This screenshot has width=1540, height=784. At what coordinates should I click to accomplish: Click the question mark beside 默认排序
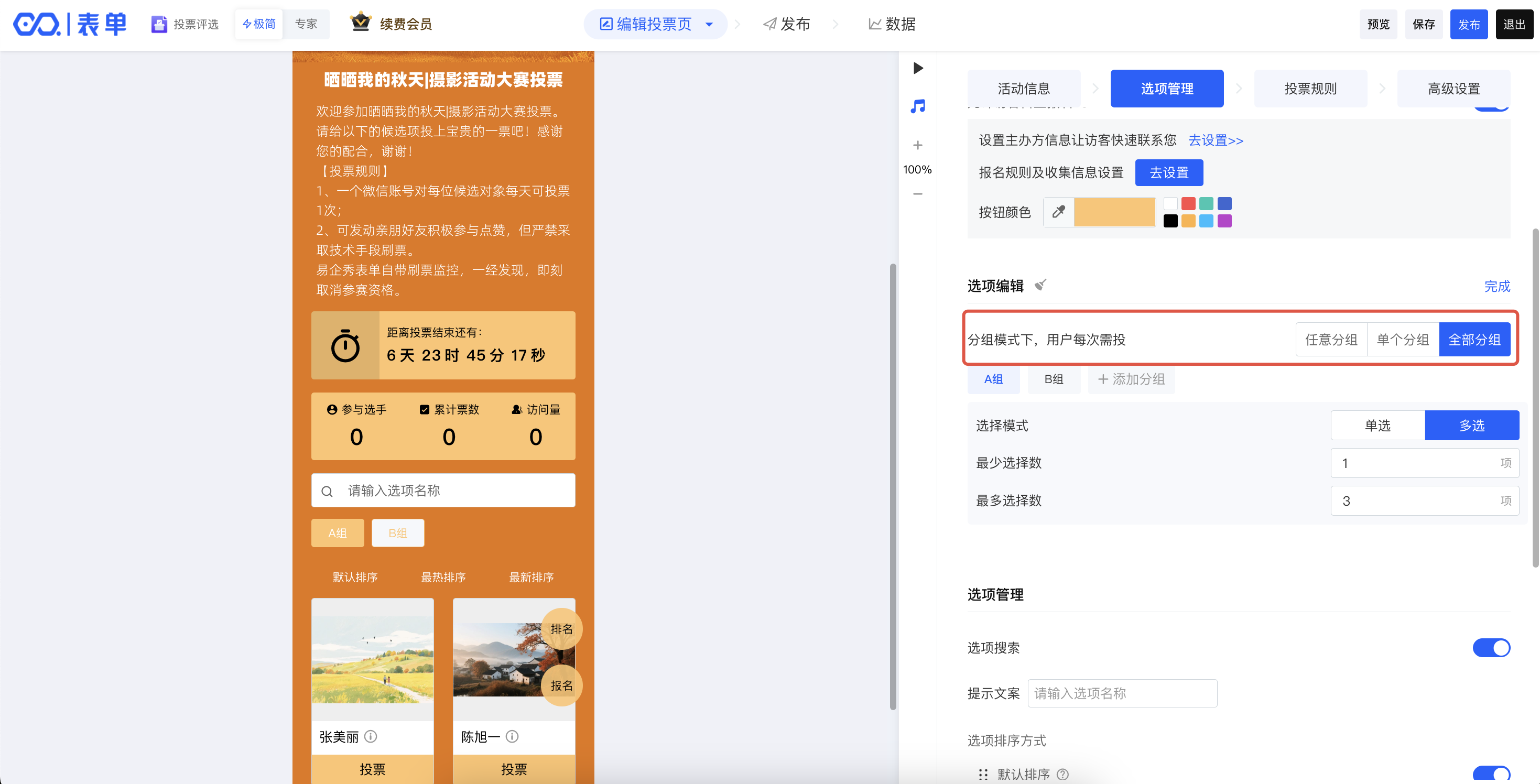pos(1062,774)
